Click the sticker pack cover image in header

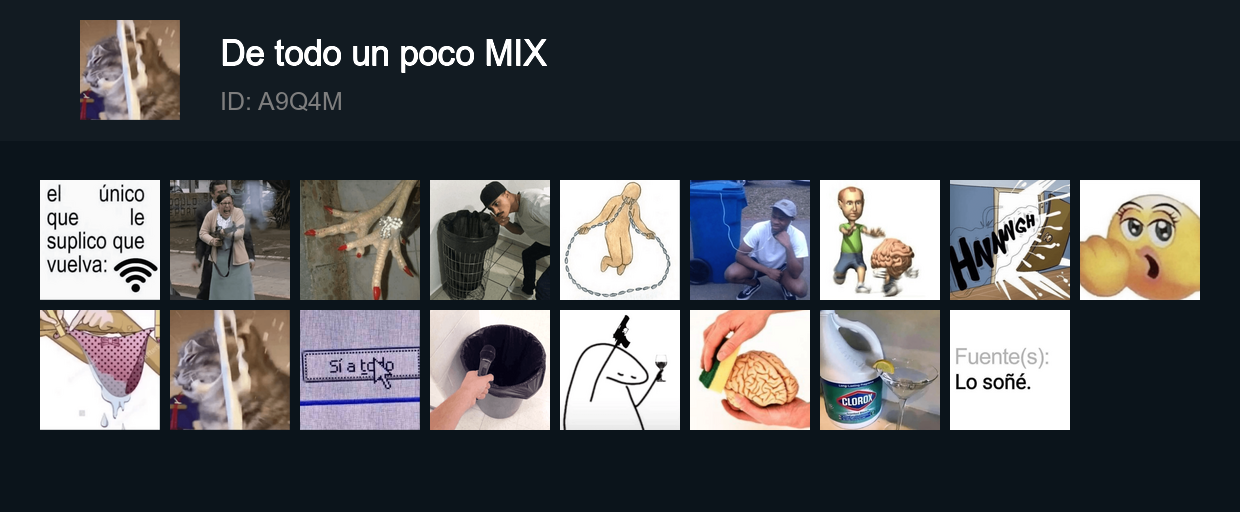(x=130, y=70)
